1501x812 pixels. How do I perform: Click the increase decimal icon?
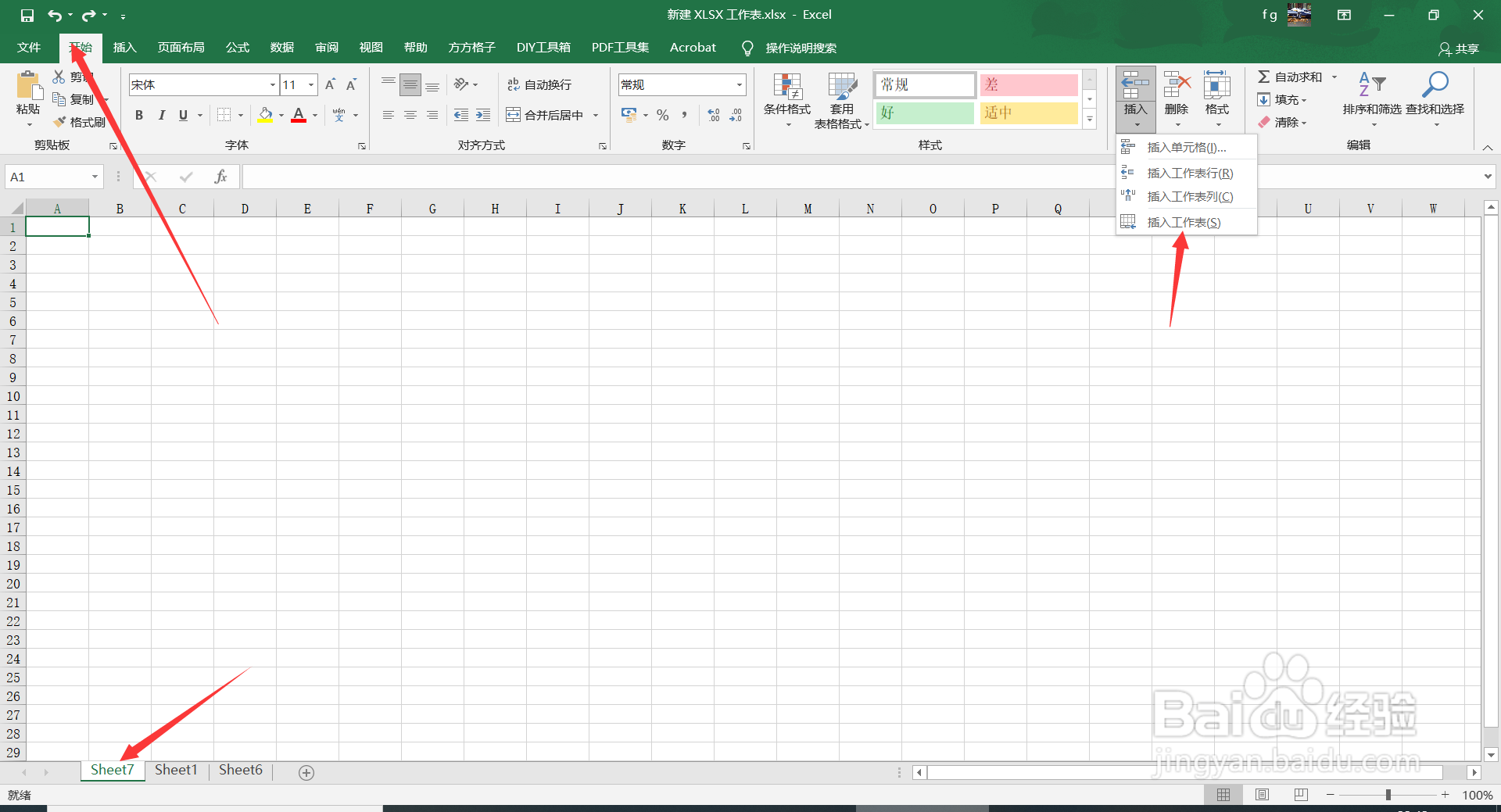(714, 115)
